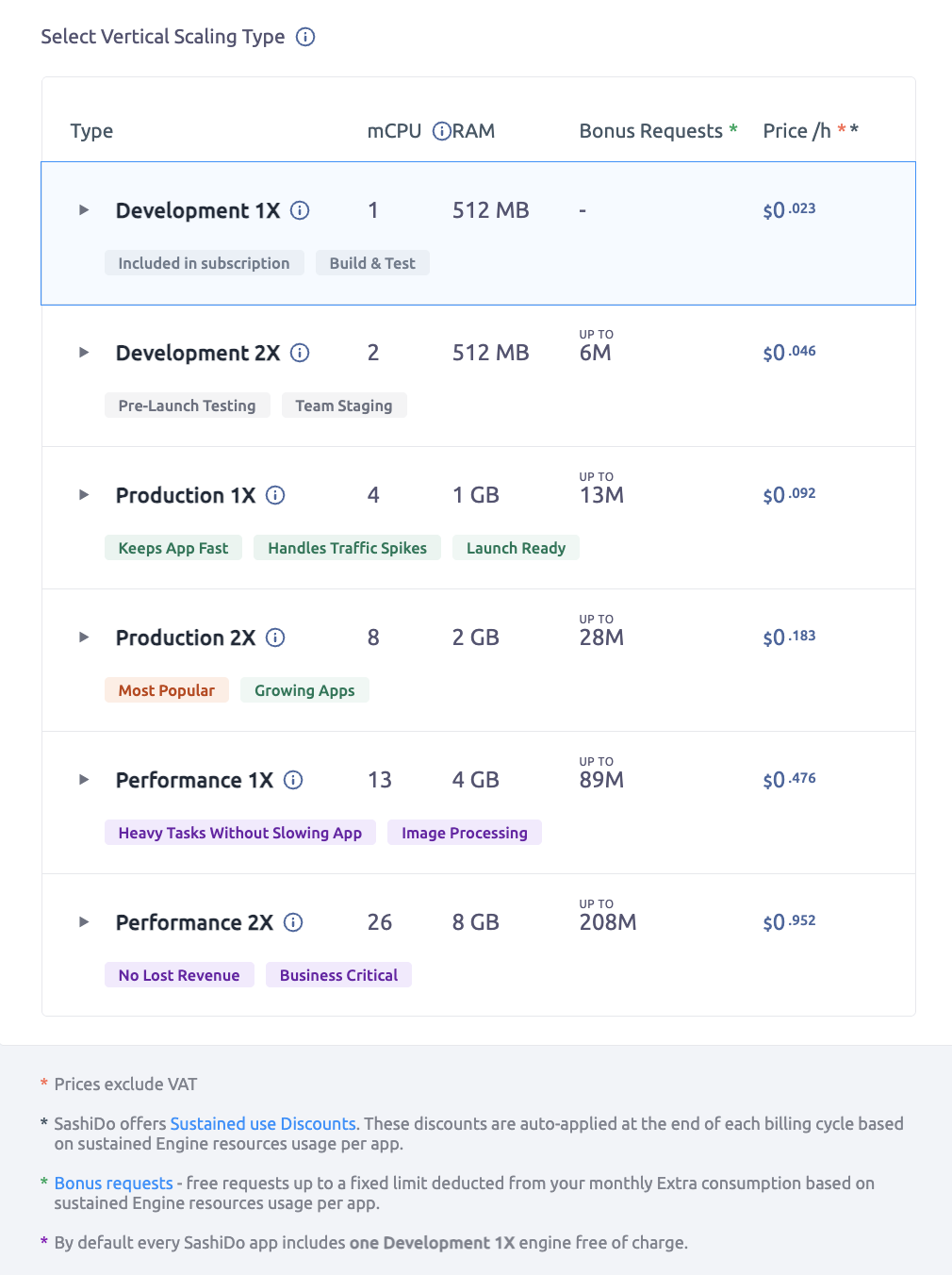The image size is (952, 1275).
Task: Click the Build & Test tag
Action: coord(372,263)
